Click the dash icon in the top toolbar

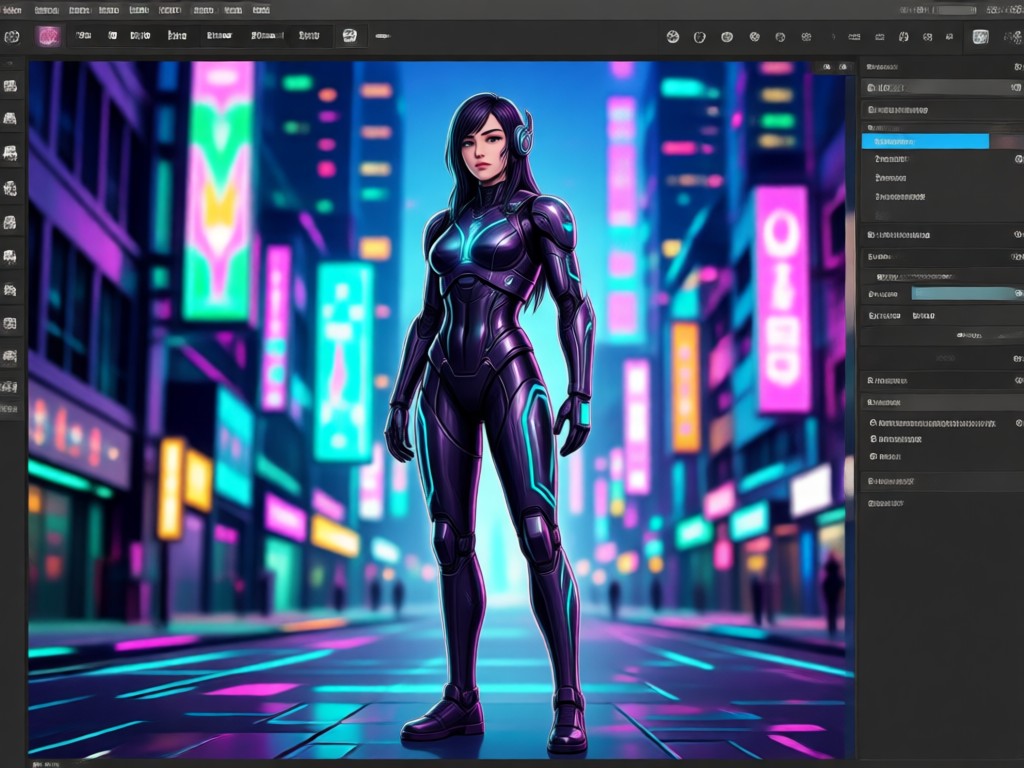click(383, 36)
